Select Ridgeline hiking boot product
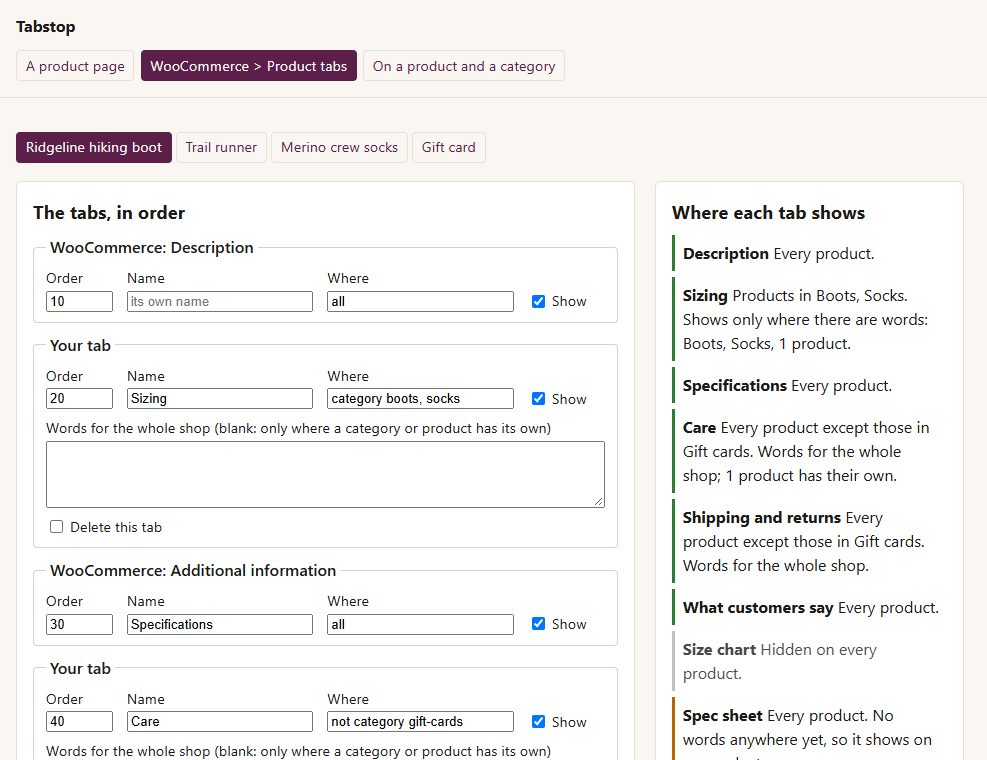Viewport: 987px width, 760px height. pos(94,147)
